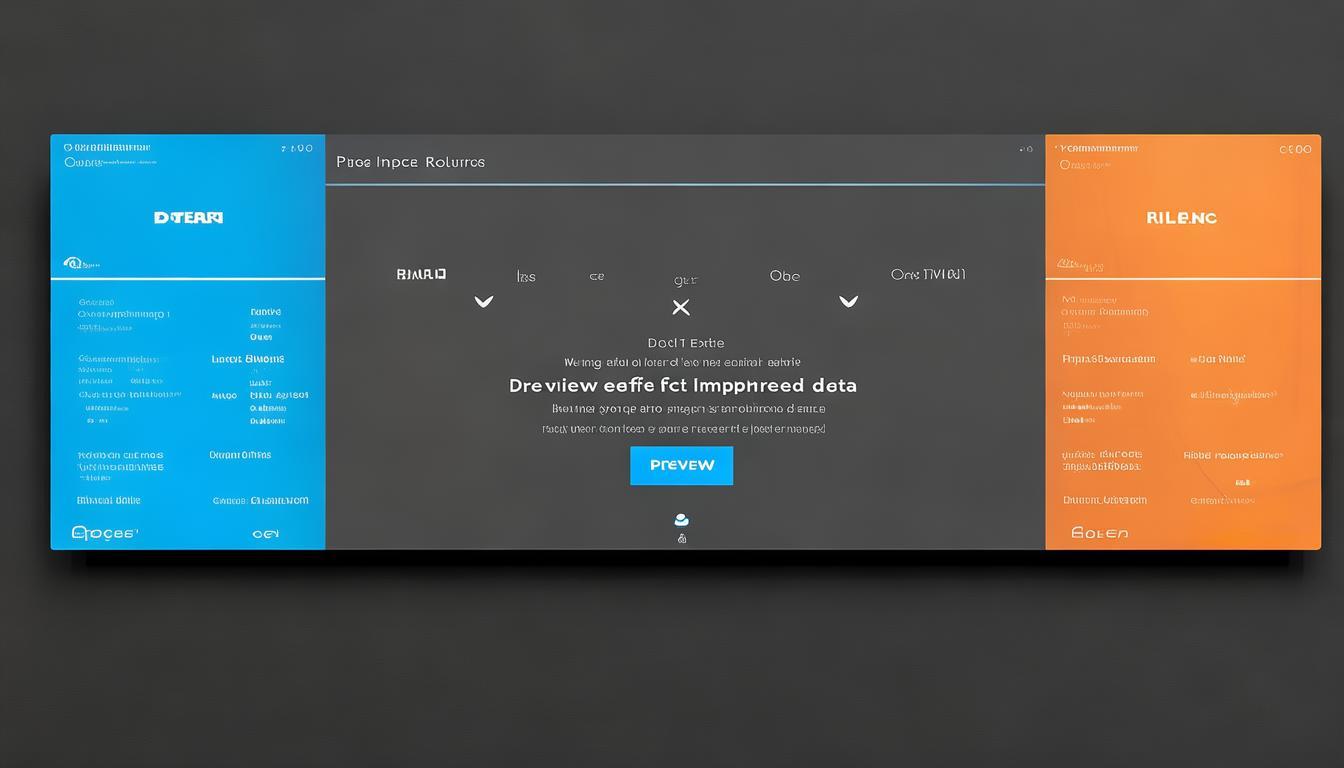Click the circle icons at orange panel top-right

tap(1294, 149)
